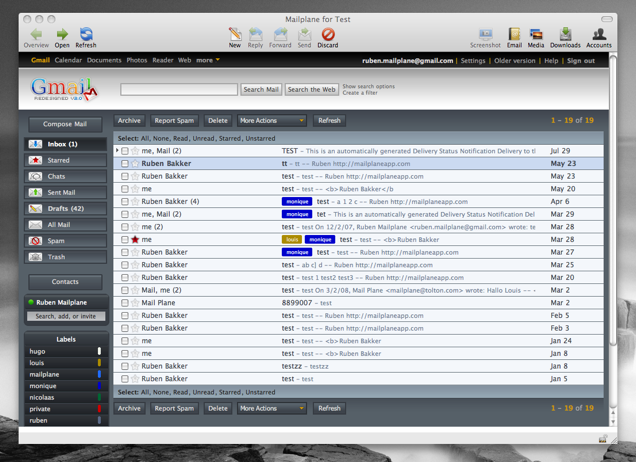Open the Trash folder
636x462 pixels.
(x=65, y=257)
